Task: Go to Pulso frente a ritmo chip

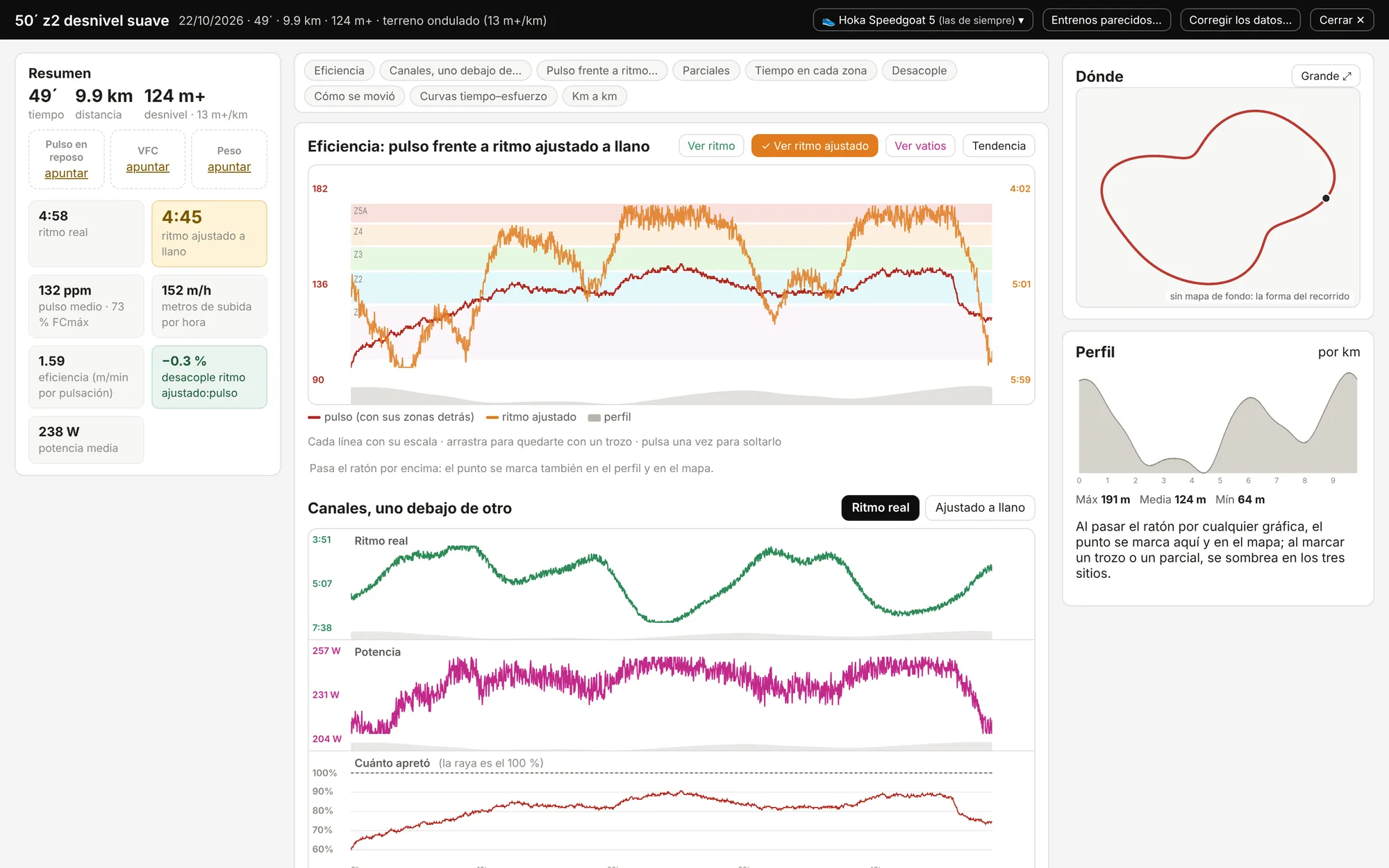Action: coord(602,70)
